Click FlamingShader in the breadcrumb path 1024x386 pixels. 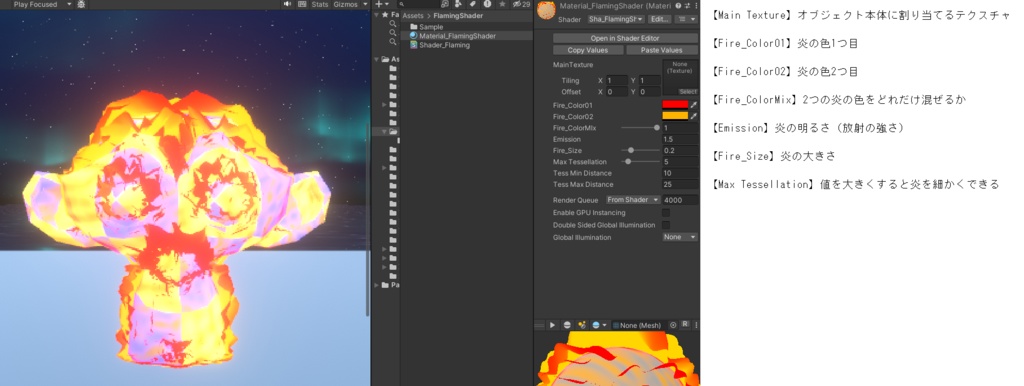(458, 15)
